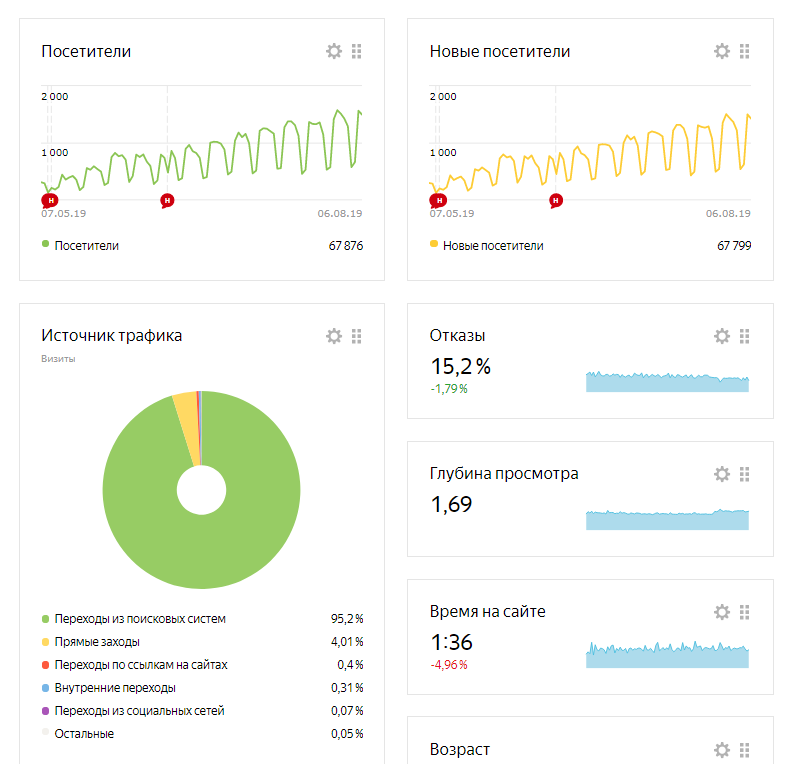
Task: Open gear settings of Источник трафика widget
Action: 334,336
